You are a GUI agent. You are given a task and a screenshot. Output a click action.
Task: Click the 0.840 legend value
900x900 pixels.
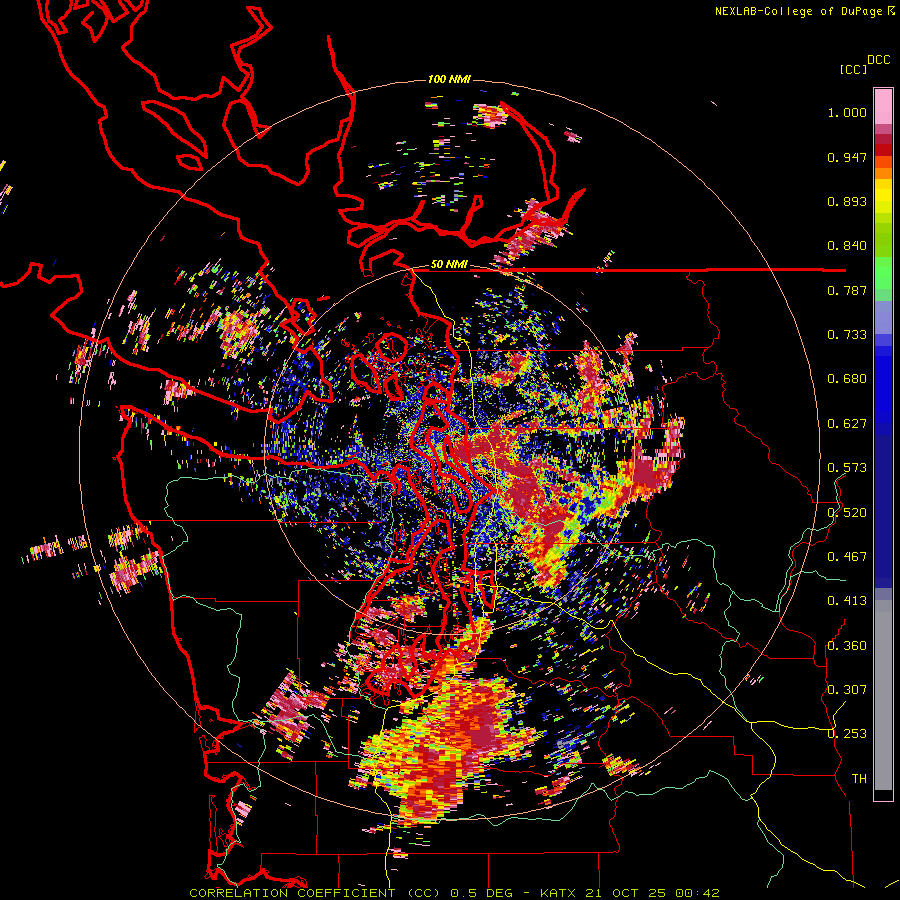[x=847, y=246]
